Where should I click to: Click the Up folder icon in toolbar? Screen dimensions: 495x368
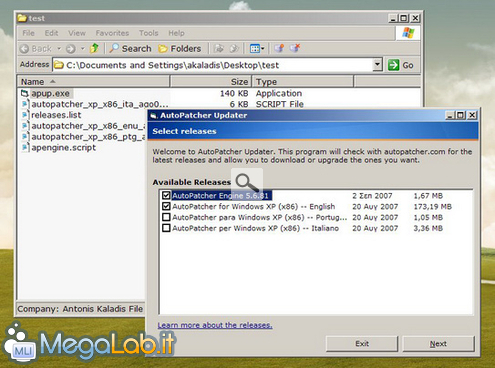tap(95, 48)
